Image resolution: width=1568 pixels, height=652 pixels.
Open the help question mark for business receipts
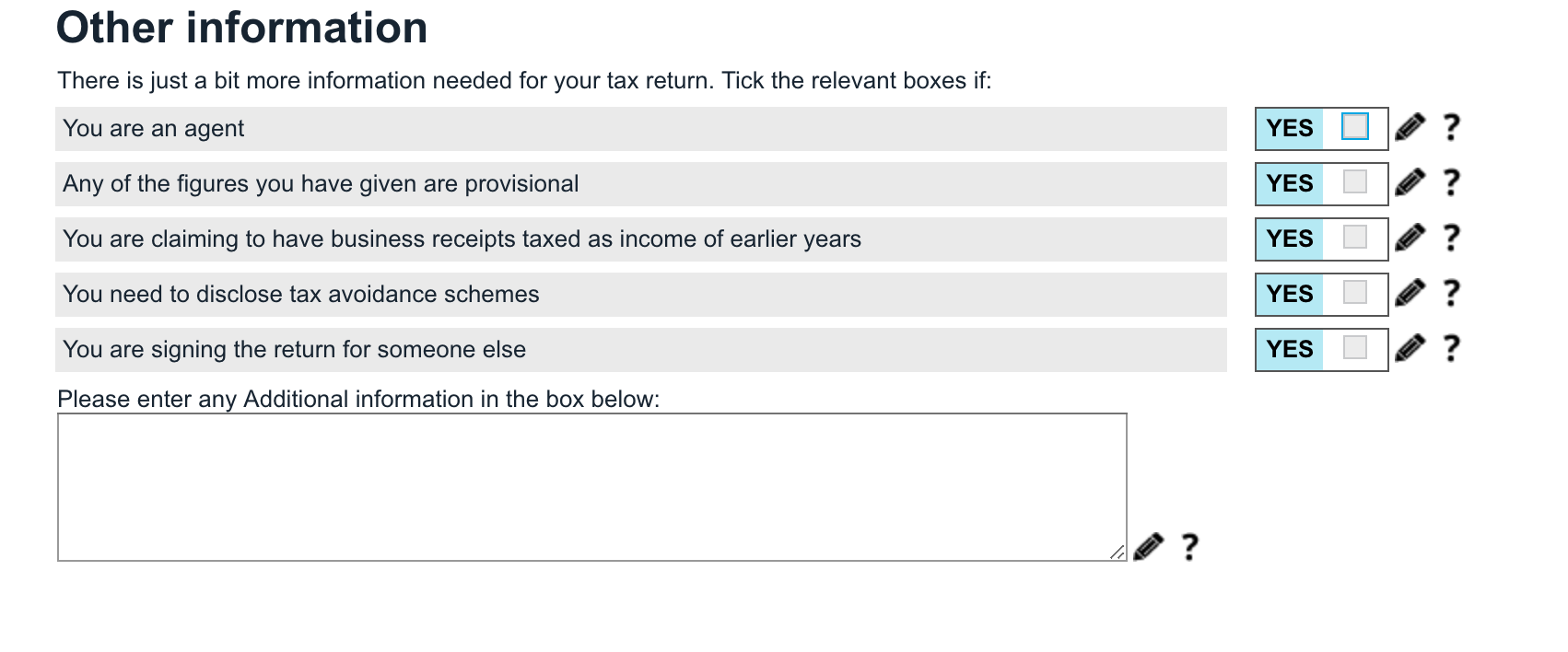pos(1451,238)
